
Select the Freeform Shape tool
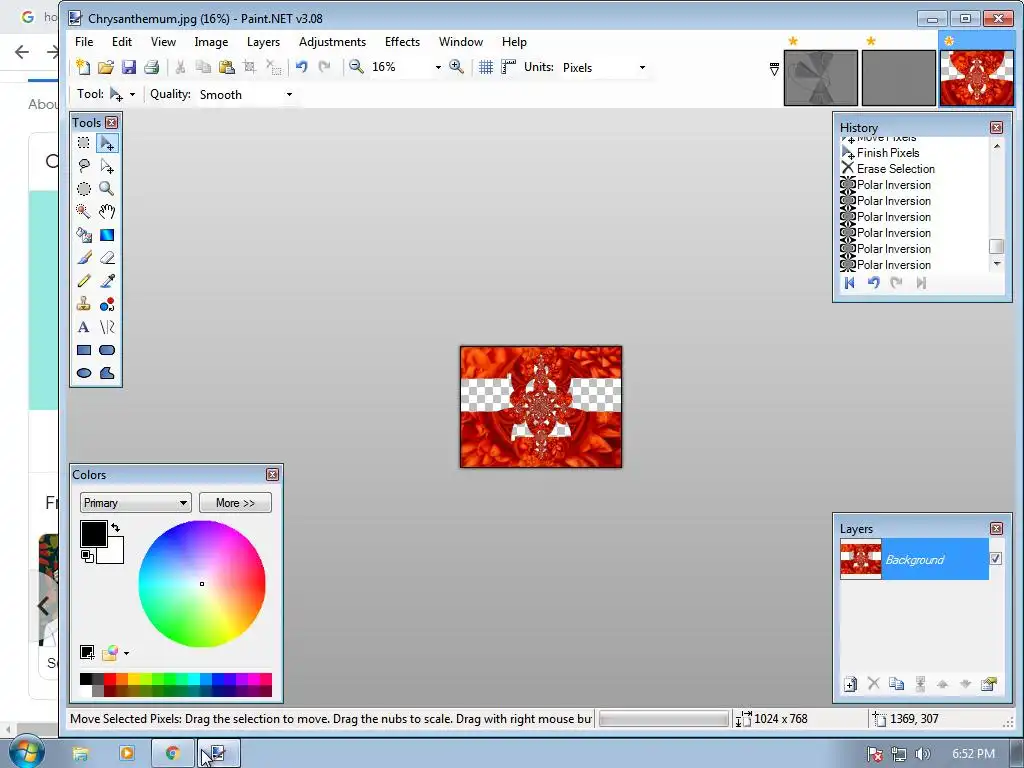click(107, 373)
